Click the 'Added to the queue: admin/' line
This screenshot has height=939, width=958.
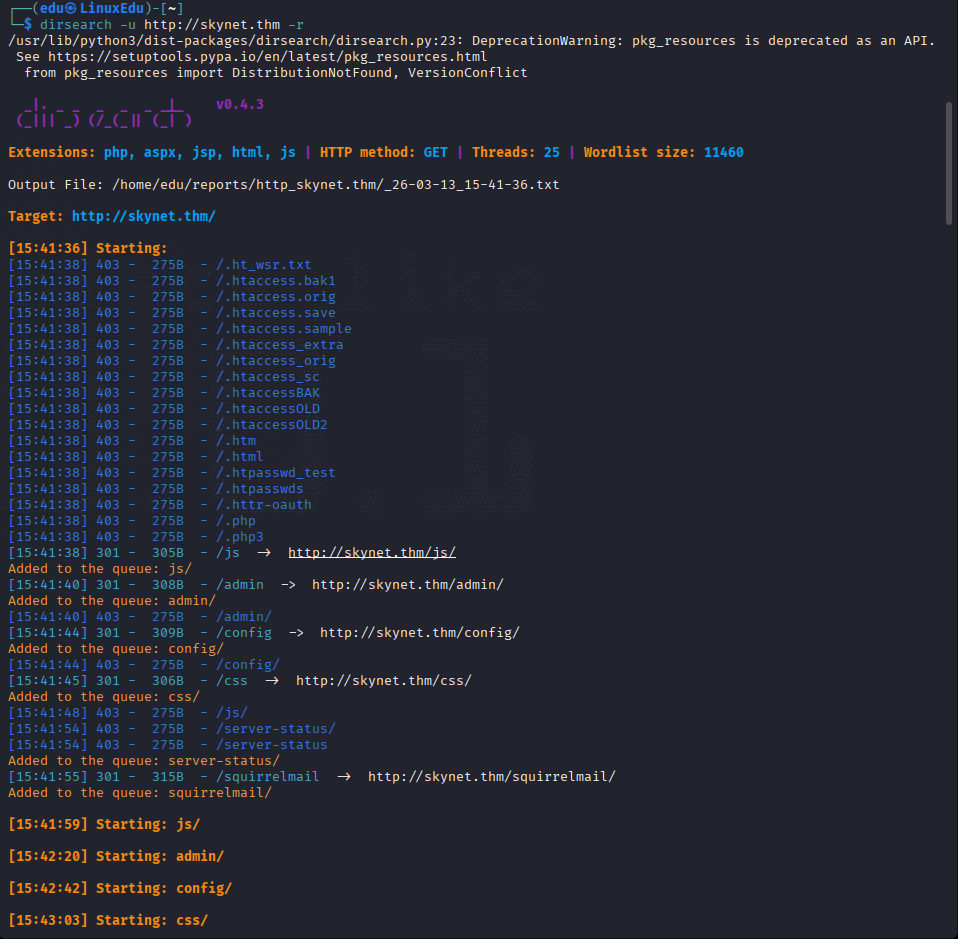pos(112,601)
